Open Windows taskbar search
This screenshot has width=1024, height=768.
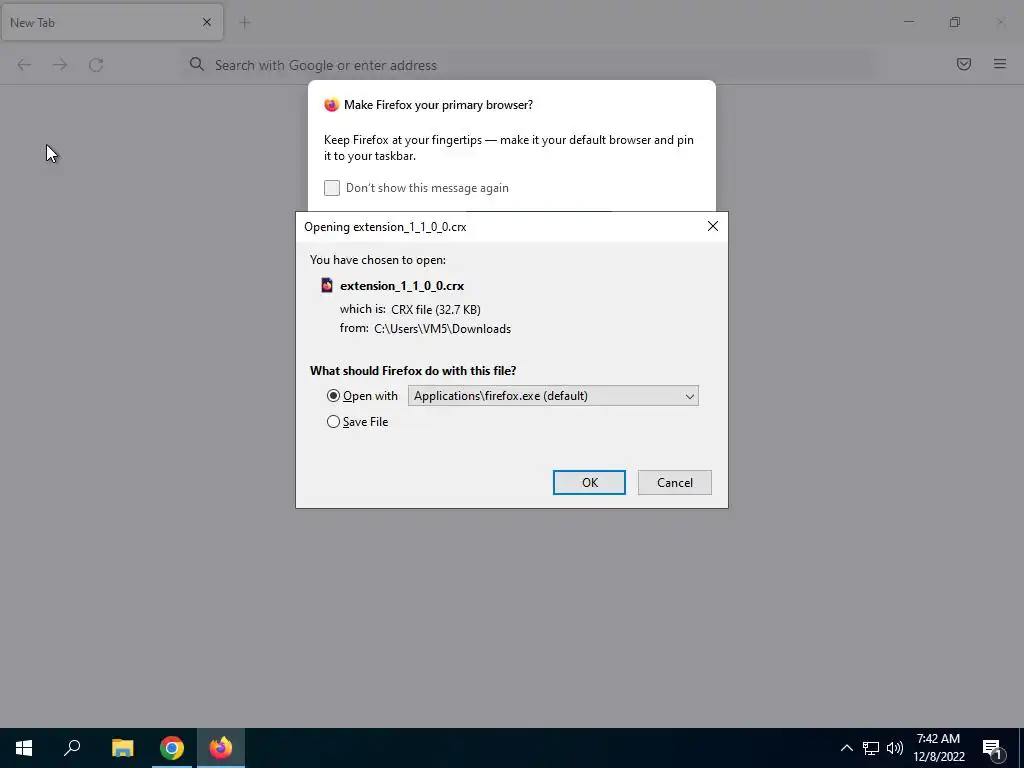coord(72,748)
